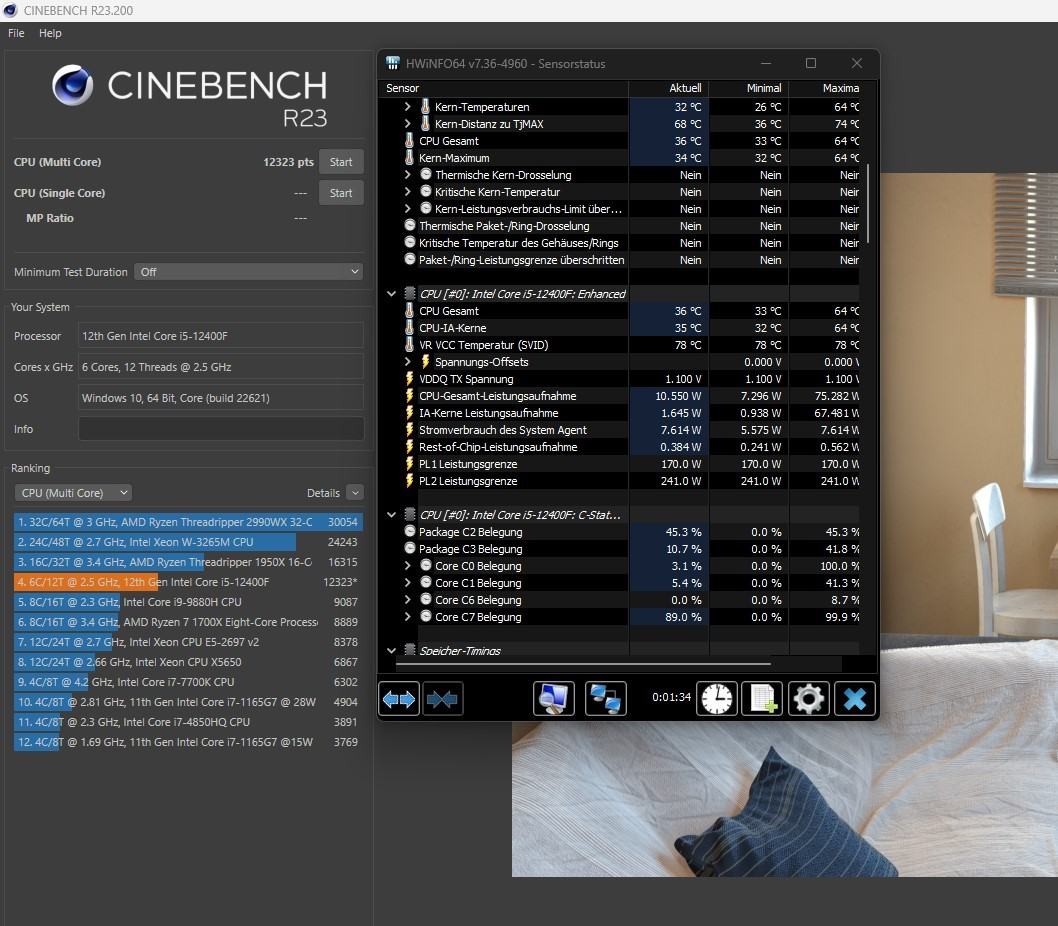
Task: Open the HWiNFO network/remote computers icon
Action: click(x=605, y=699)
